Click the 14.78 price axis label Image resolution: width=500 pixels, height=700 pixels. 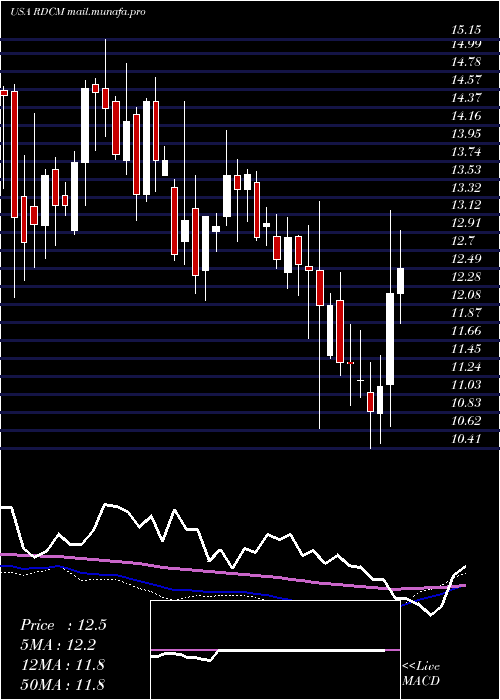[x=466, y=61]
